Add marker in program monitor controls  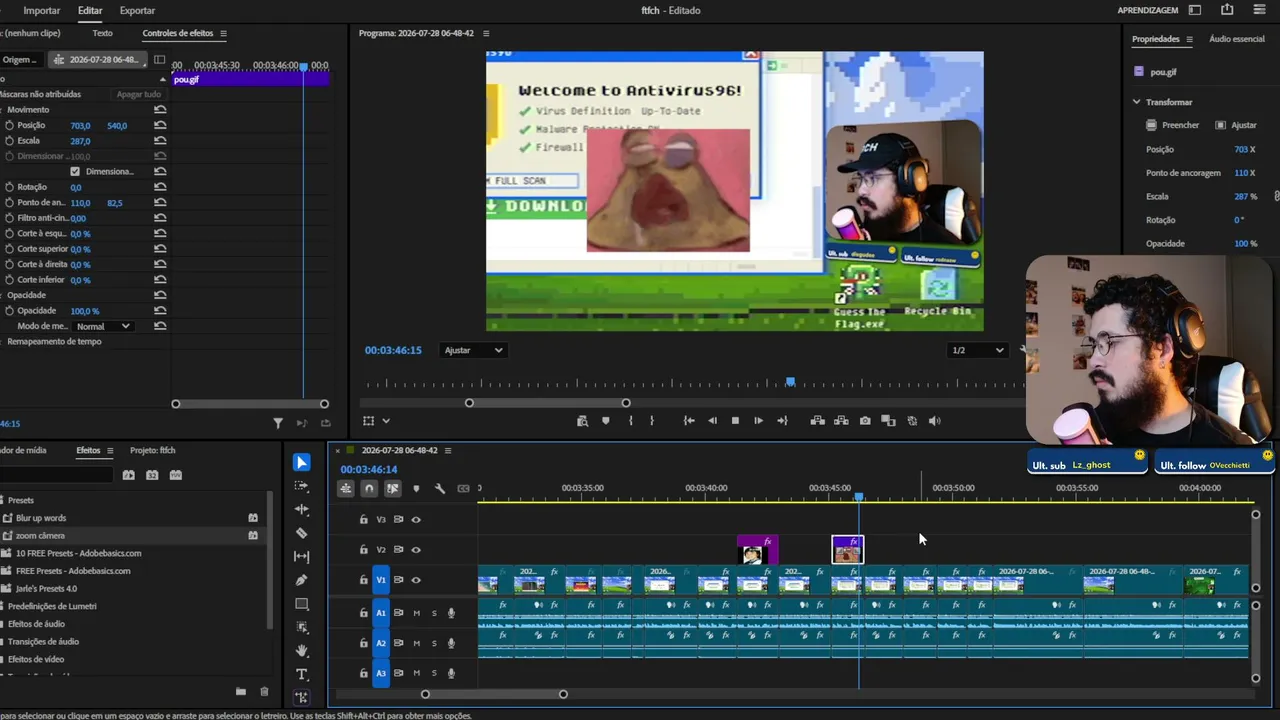pyautogui.click(x=606, y=421)
